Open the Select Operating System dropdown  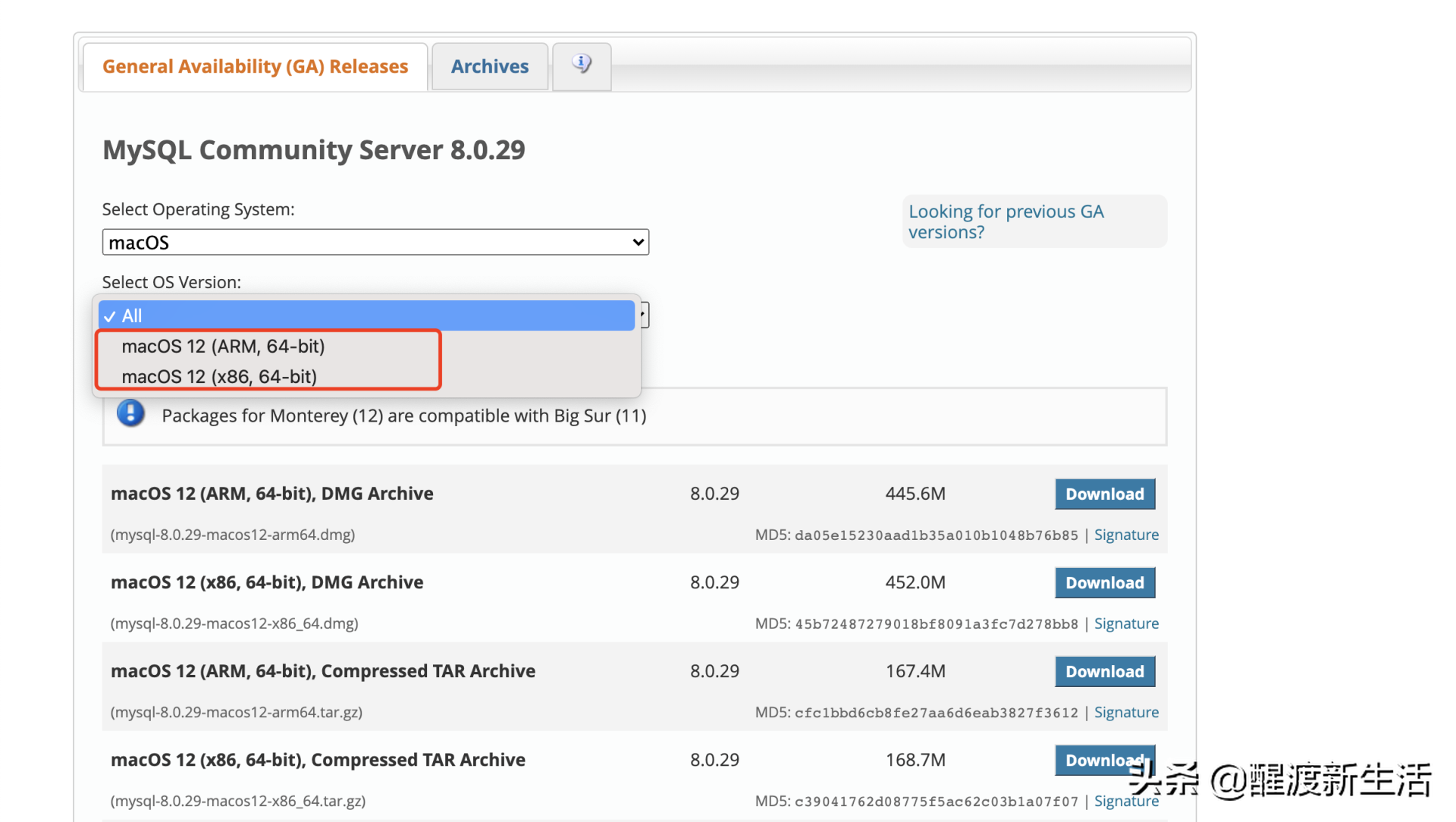pyautogui.click(x=375, y=243)
